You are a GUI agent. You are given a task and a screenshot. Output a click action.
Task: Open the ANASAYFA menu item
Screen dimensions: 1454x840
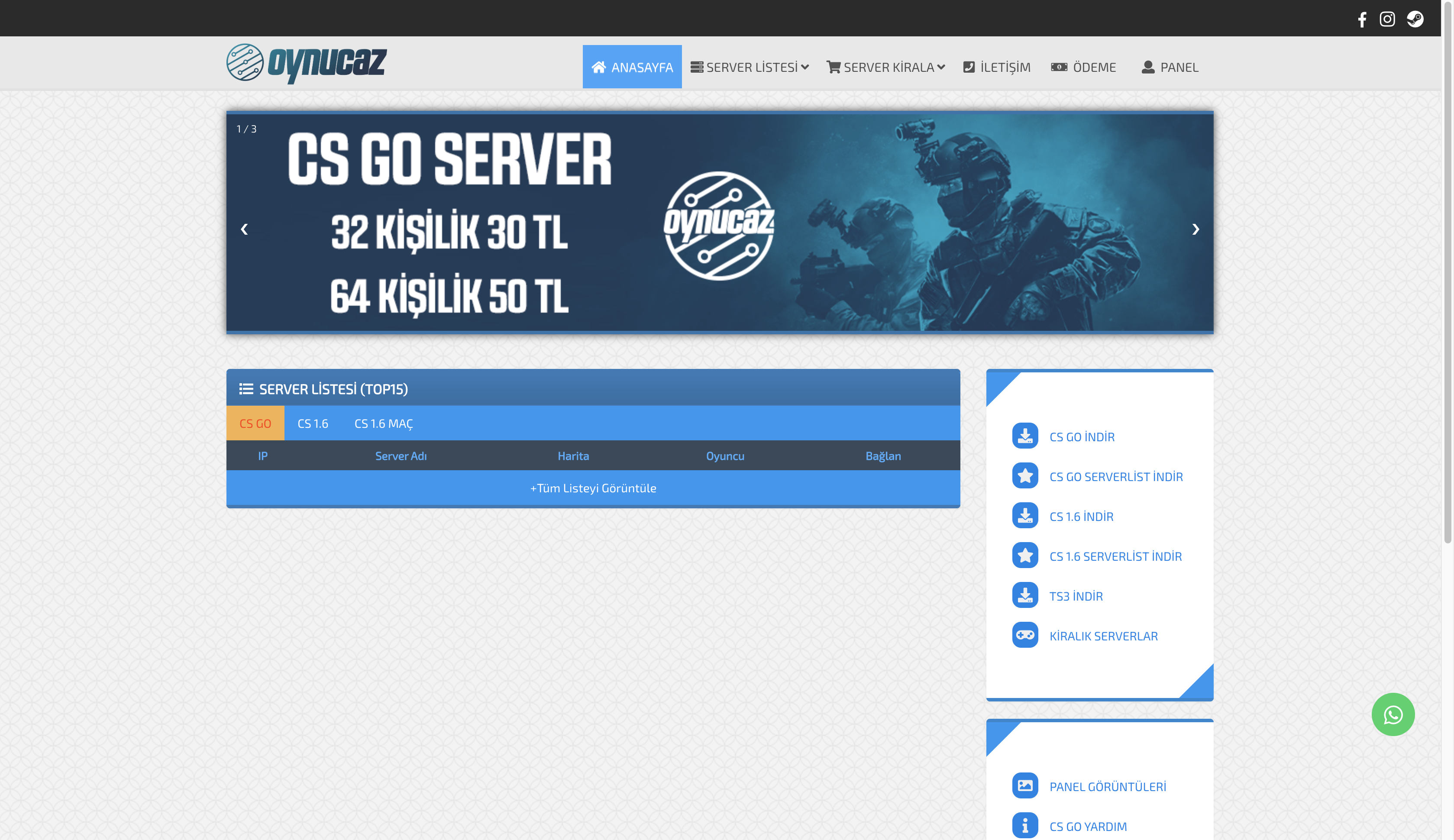click(632, 67)
